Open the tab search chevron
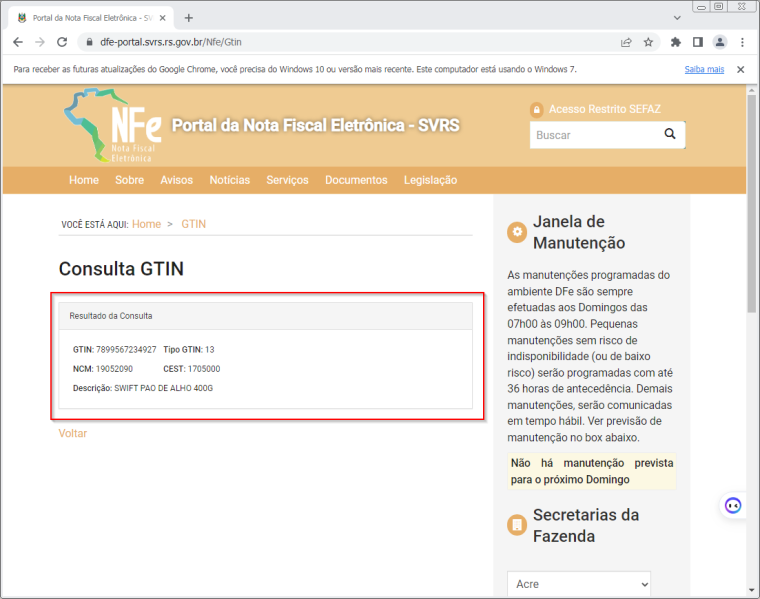Image resolution: width=760 pixels, height=599 pixels. tap(677, 18)
